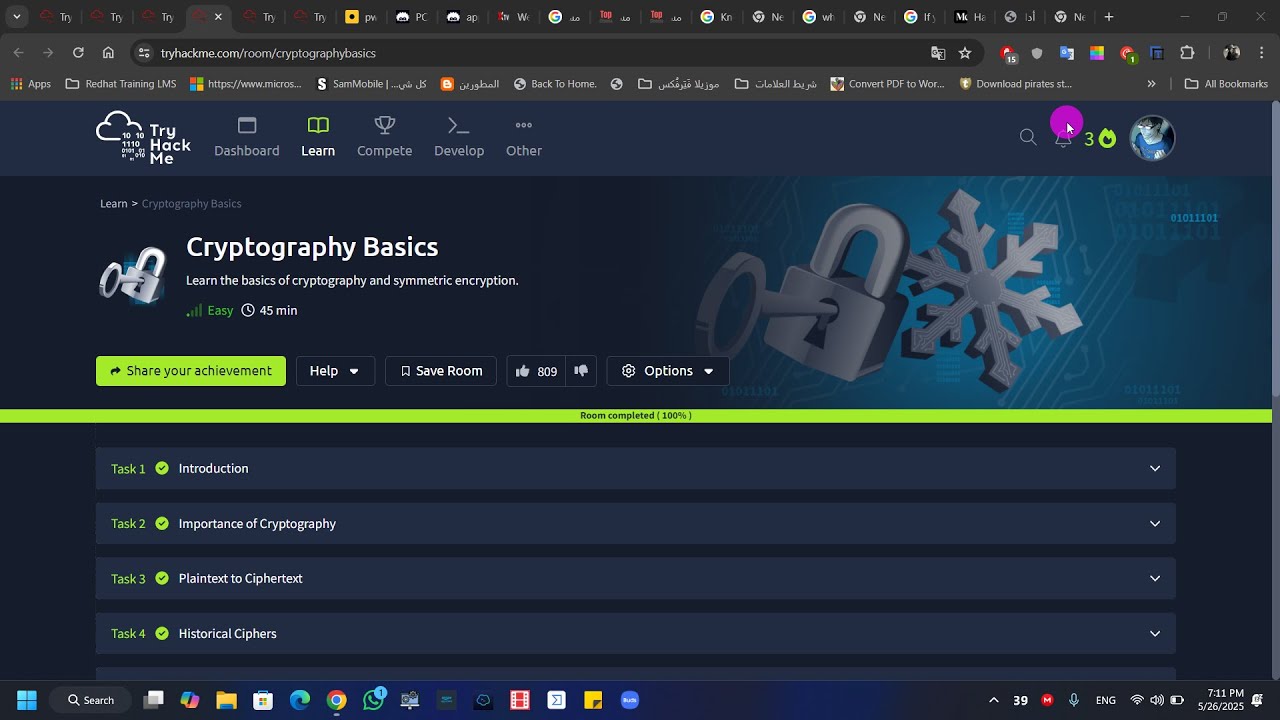Close the active TryHackMe tab

point(218,17)
